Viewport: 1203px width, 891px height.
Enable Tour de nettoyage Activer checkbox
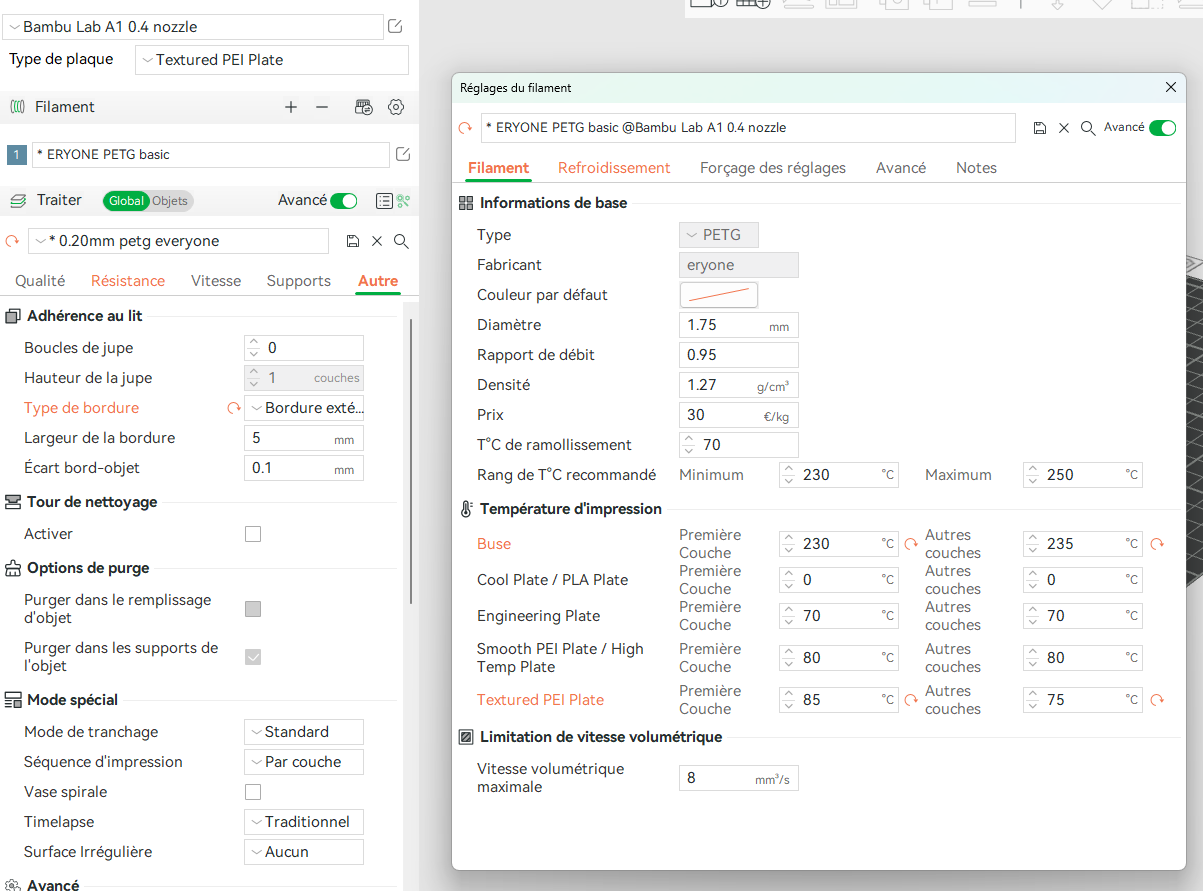pos(253,534)
